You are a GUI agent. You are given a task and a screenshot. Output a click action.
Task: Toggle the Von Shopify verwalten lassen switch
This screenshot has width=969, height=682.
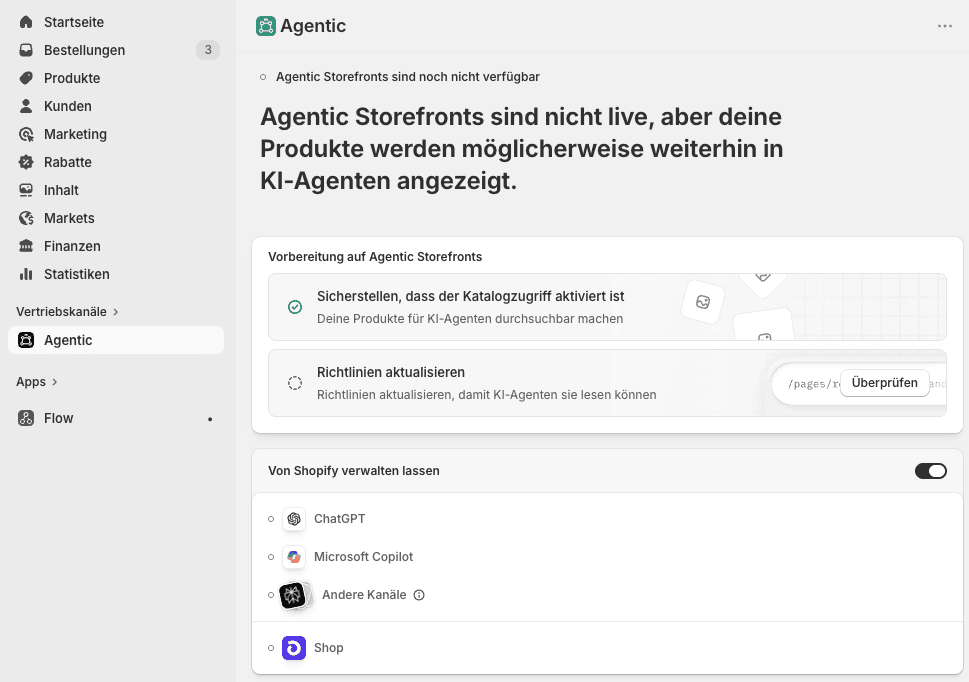click(x=931, y=471)
